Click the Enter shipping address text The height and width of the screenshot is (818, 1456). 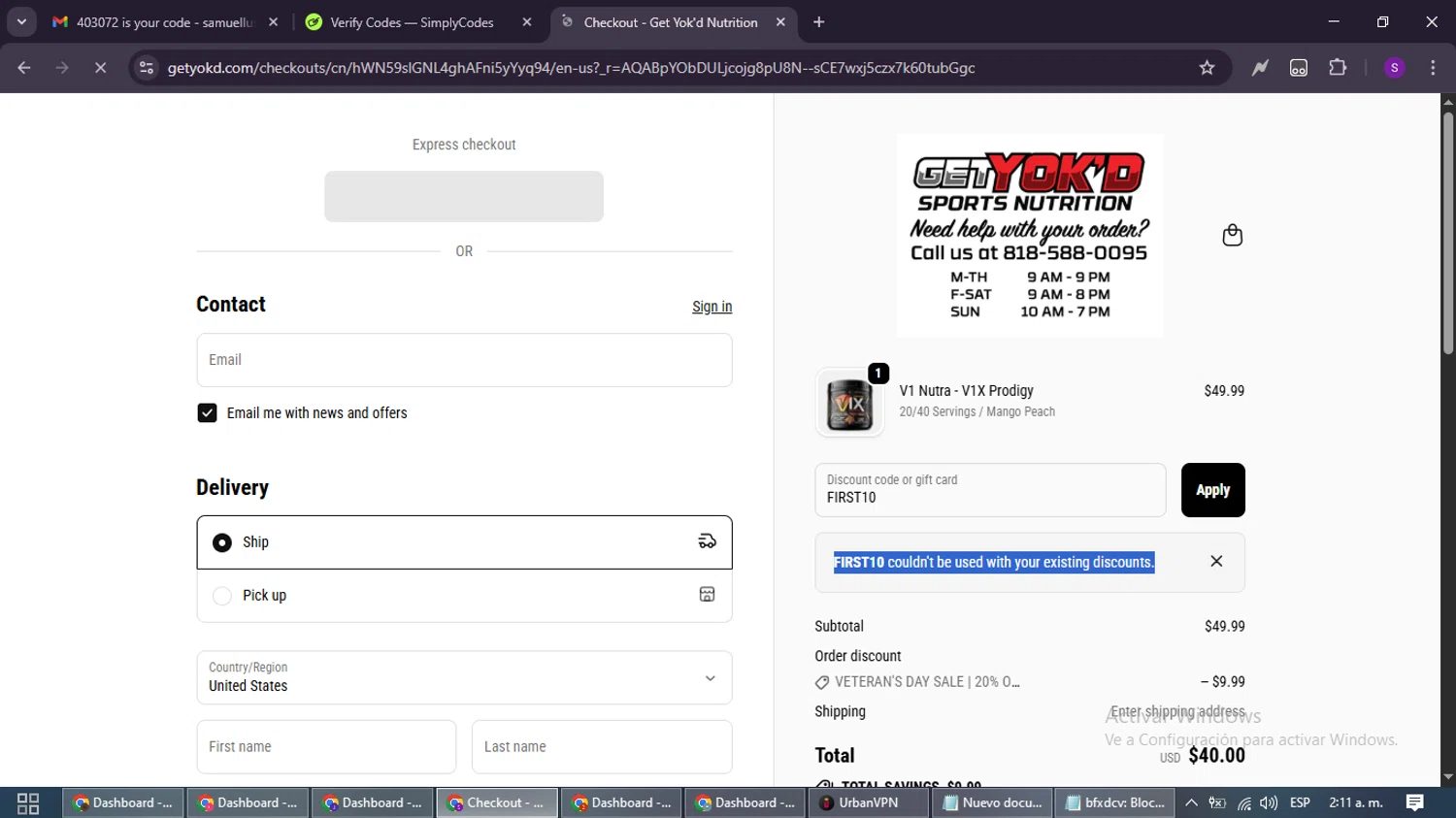pos(1177,712)
